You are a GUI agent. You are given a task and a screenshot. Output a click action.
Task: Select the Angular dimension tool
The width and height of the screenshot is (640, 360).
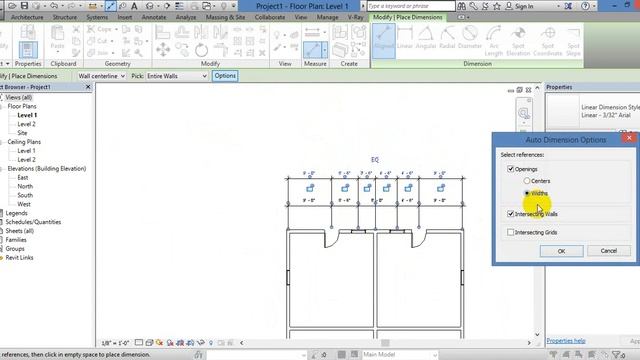[x=426, y=38]
